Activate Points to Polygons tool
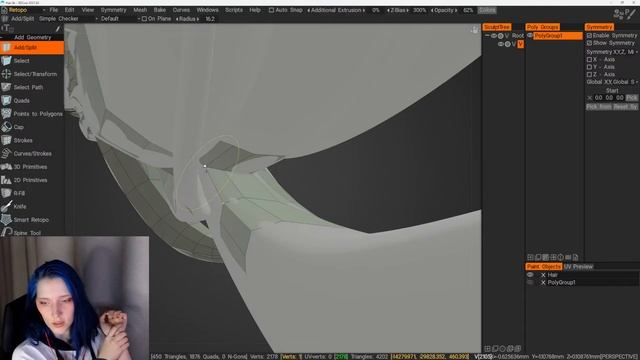640x360 pixels. coord(32,114)
